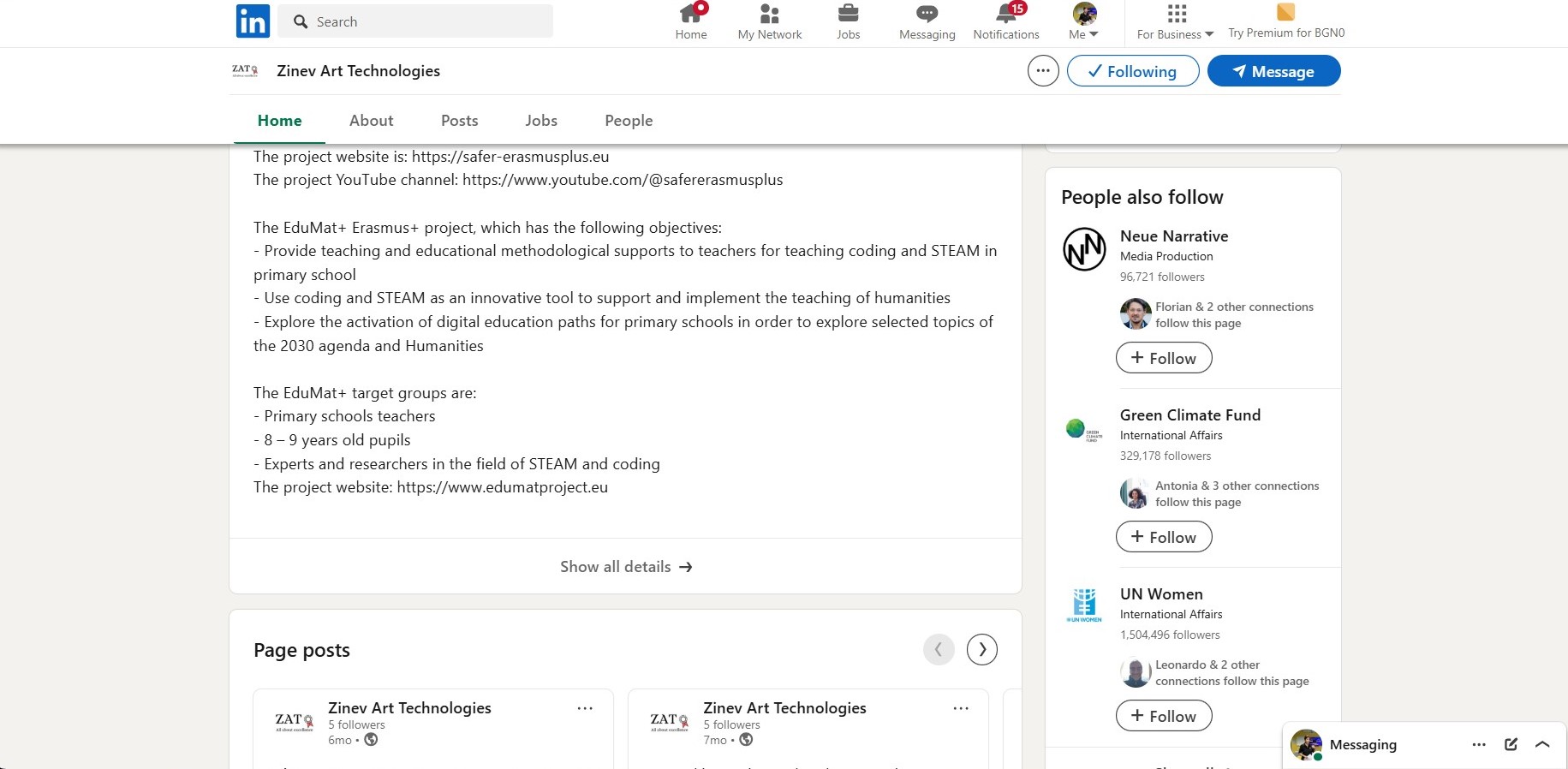Click Show all details link
The width and height of the screenshot is (1568, 769).
625,566
